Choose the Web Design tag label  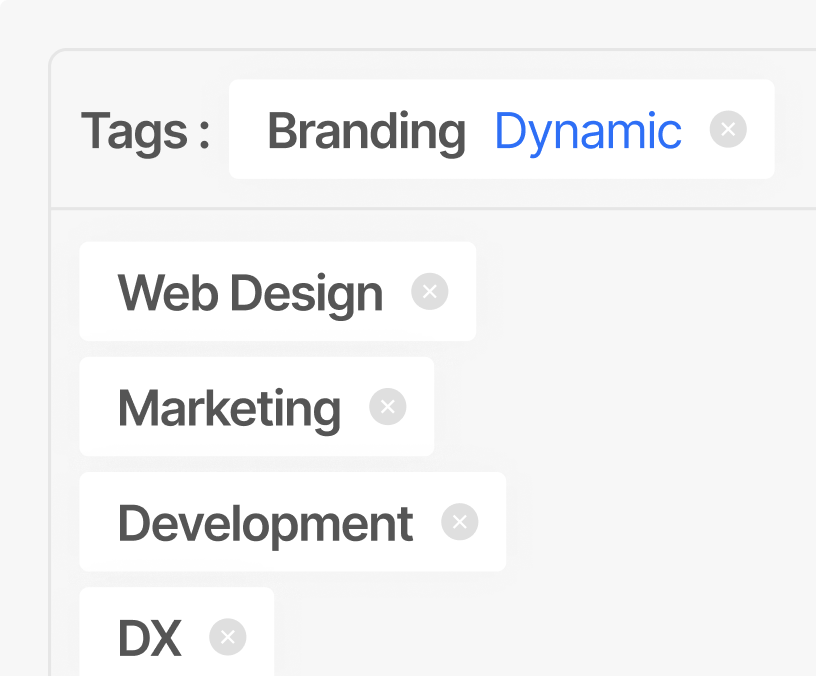click(x=250, y=293)
